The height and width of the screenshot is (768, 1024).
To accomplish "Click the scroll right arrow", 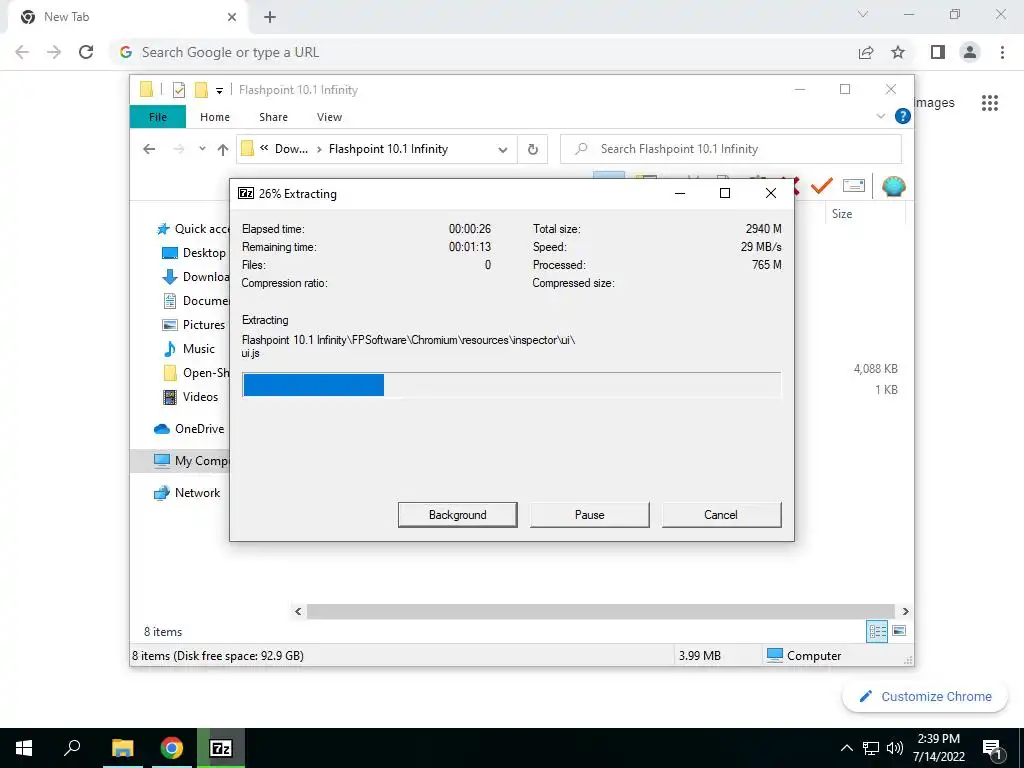I will [x=905, y=611].
